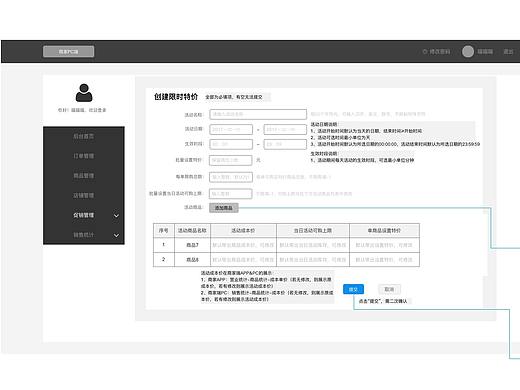Click the 活动商品名称 column header

(192, 230)
